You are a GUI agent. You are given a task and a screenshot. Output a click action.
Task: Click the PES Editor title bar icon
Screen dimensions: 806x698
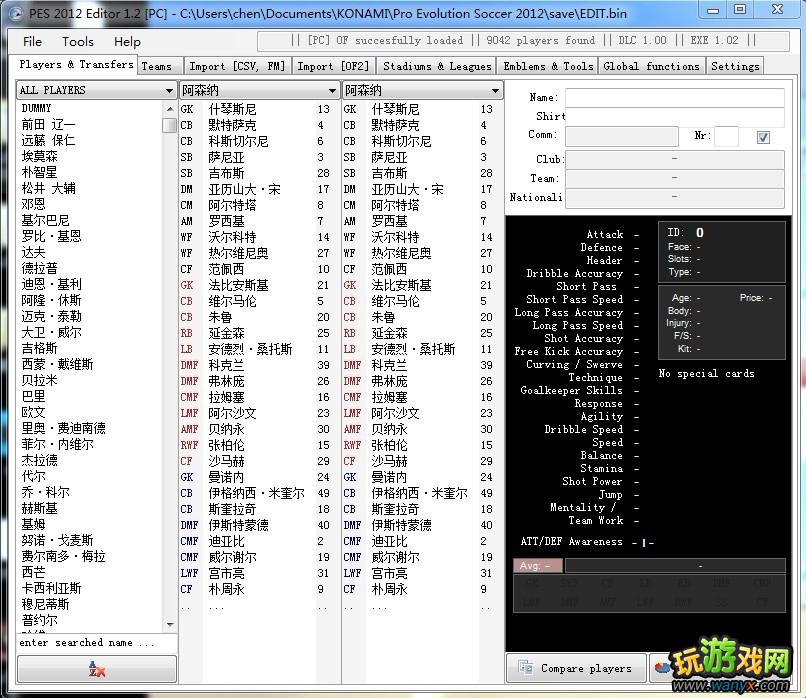click(x=15, y=13)
